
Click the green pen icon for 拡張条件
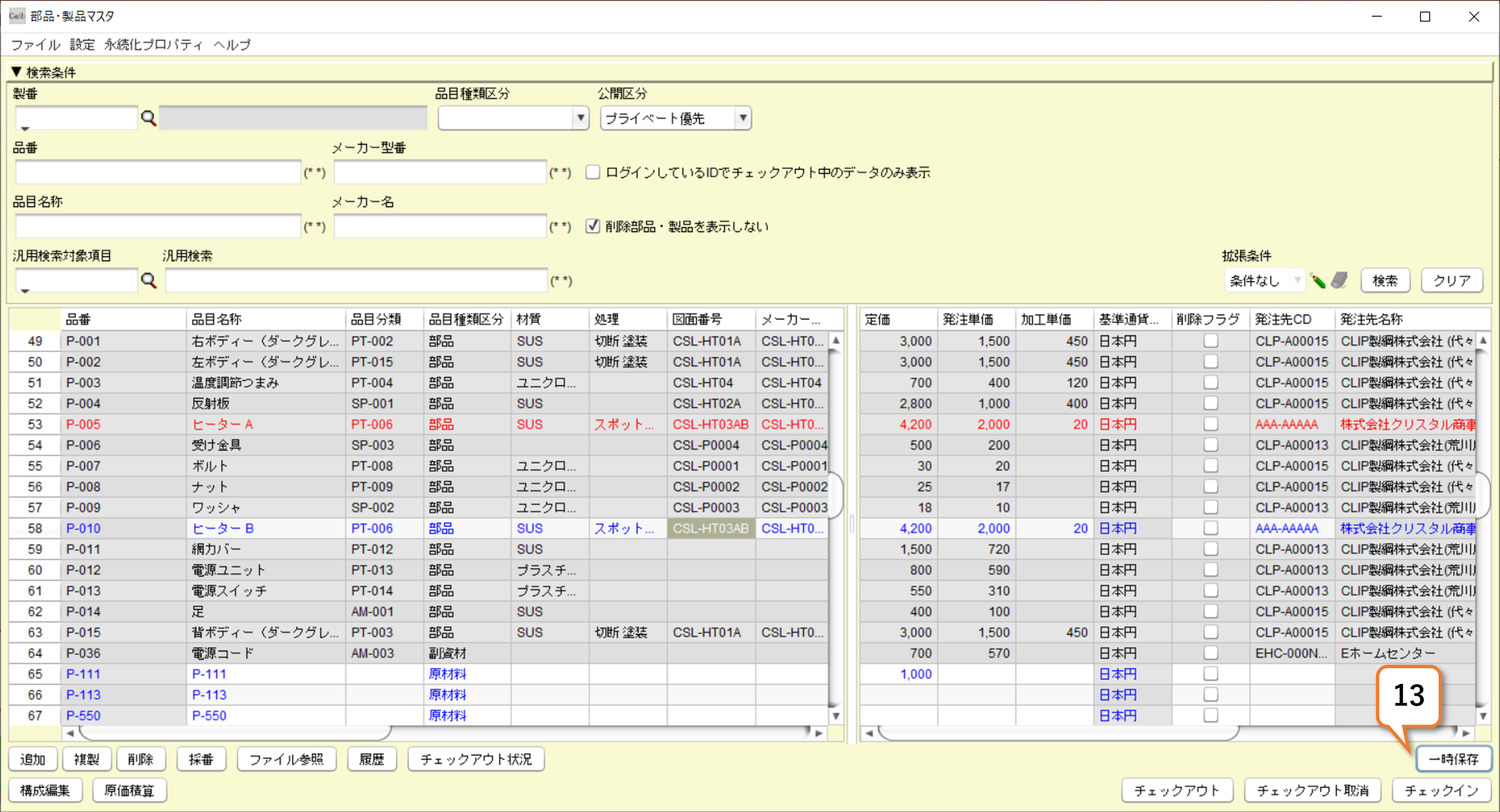(1318, 280)
